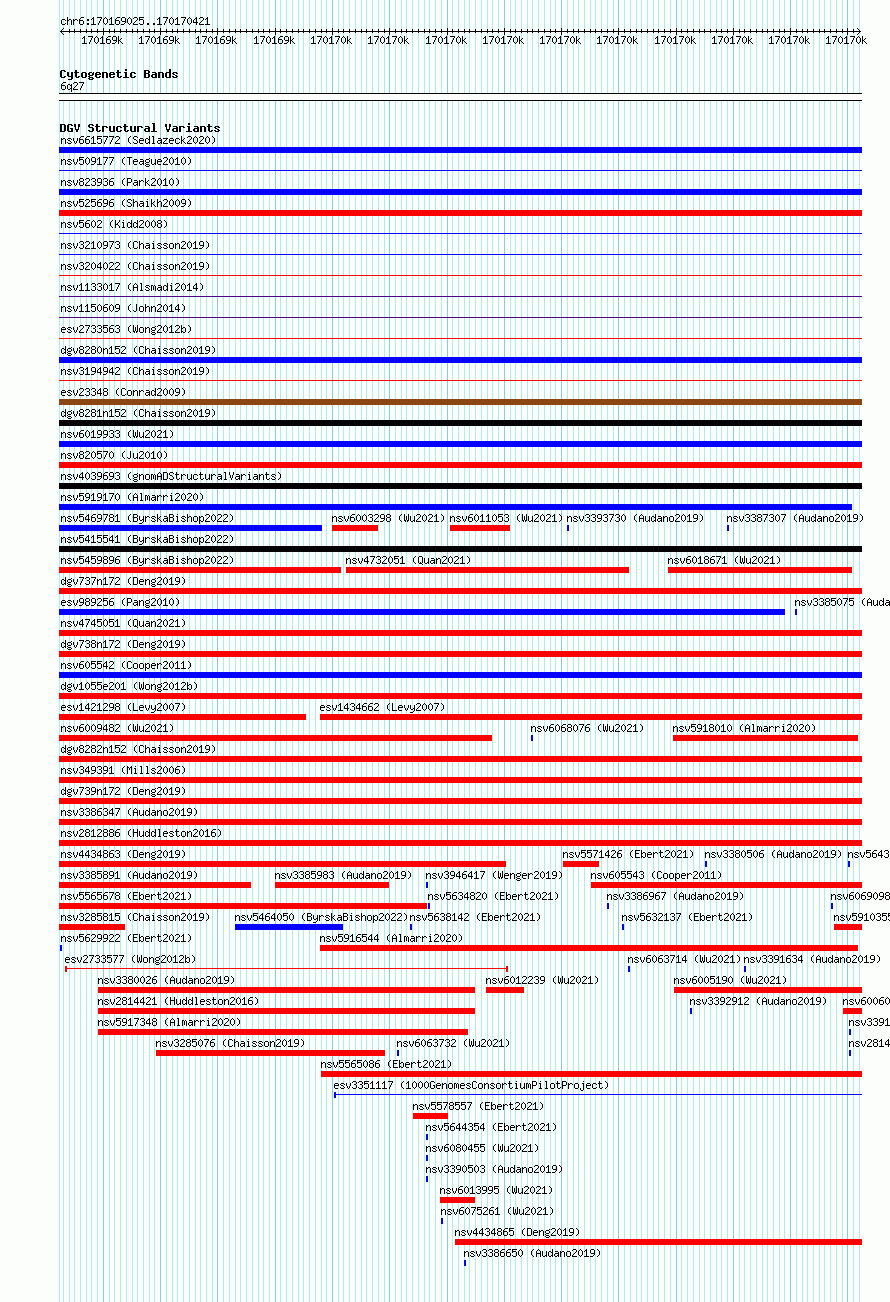Image resolution: width=890 pixels, height=1302 pixels.
Task: Select esv2733563 (Wong2012b) variant
Action: coord(125,329)
